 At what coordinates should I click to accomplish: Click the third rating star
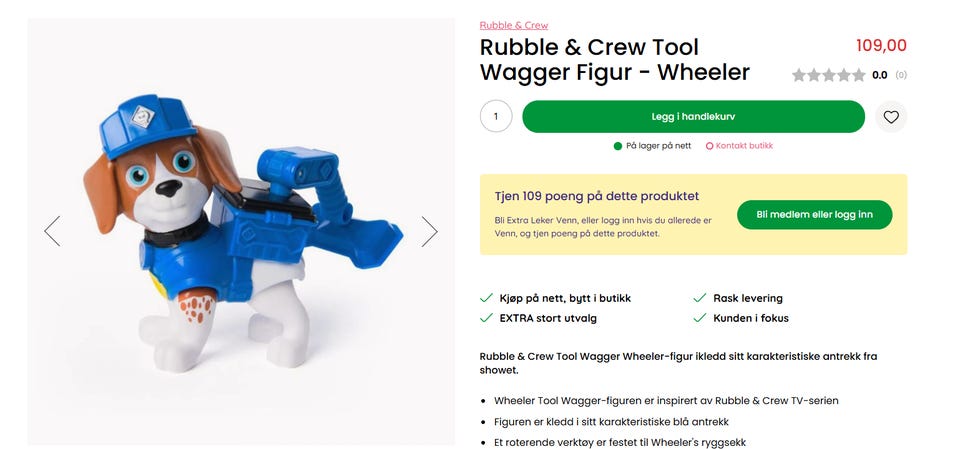pyautogui.click(x=828, y=75)
